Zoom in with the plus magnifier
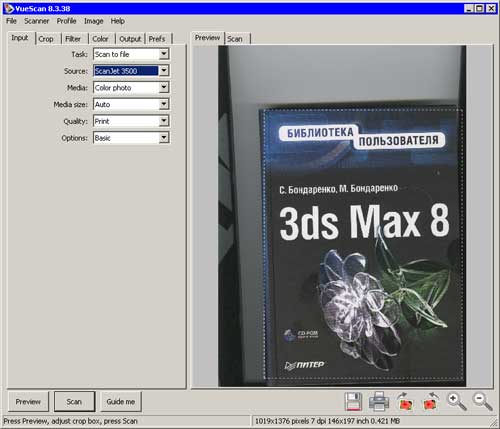500x429 pixels. tap(457, 401)
